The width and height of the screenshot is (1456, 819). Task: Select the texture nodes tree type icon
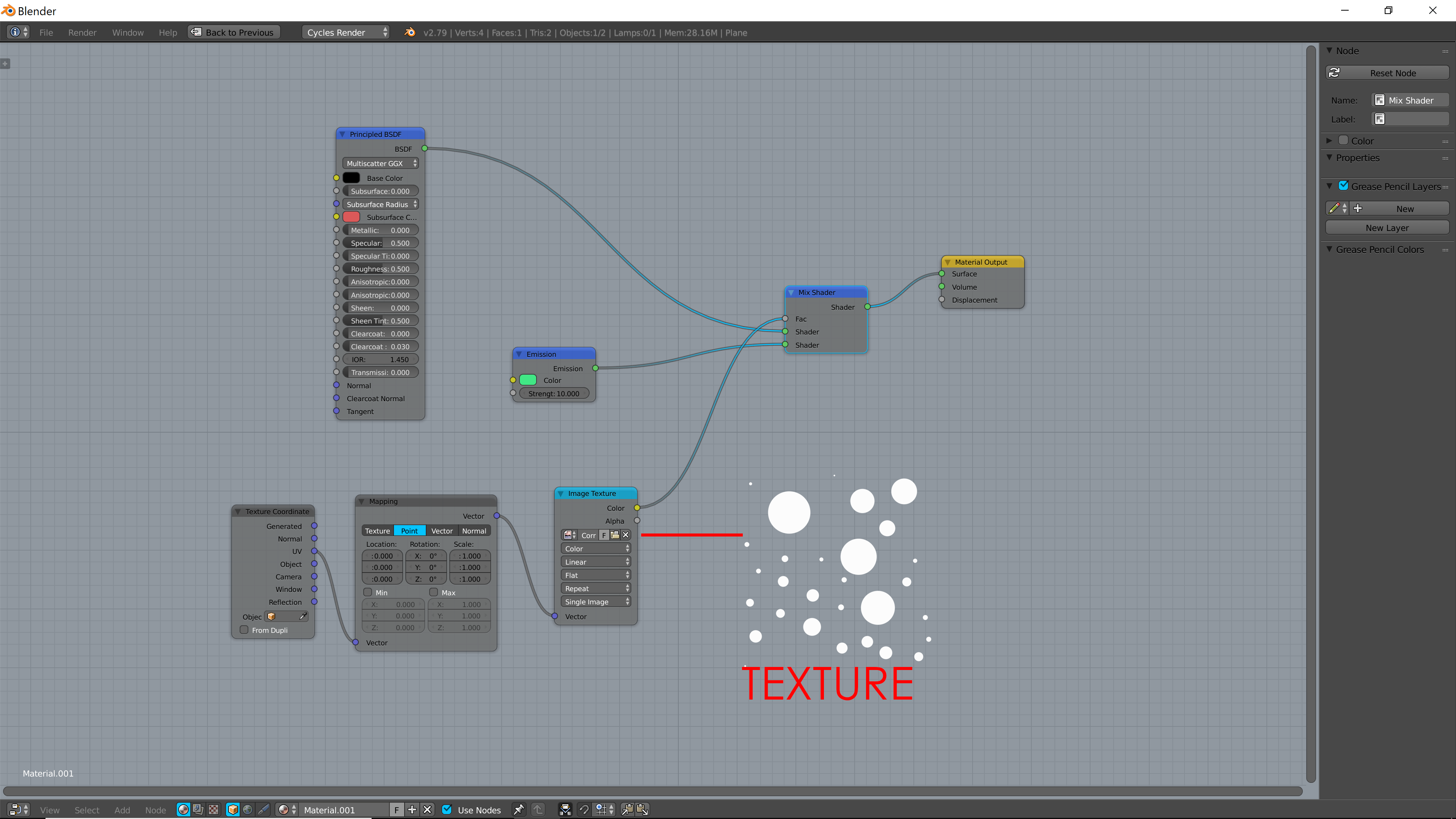click(x=213, y=810)
